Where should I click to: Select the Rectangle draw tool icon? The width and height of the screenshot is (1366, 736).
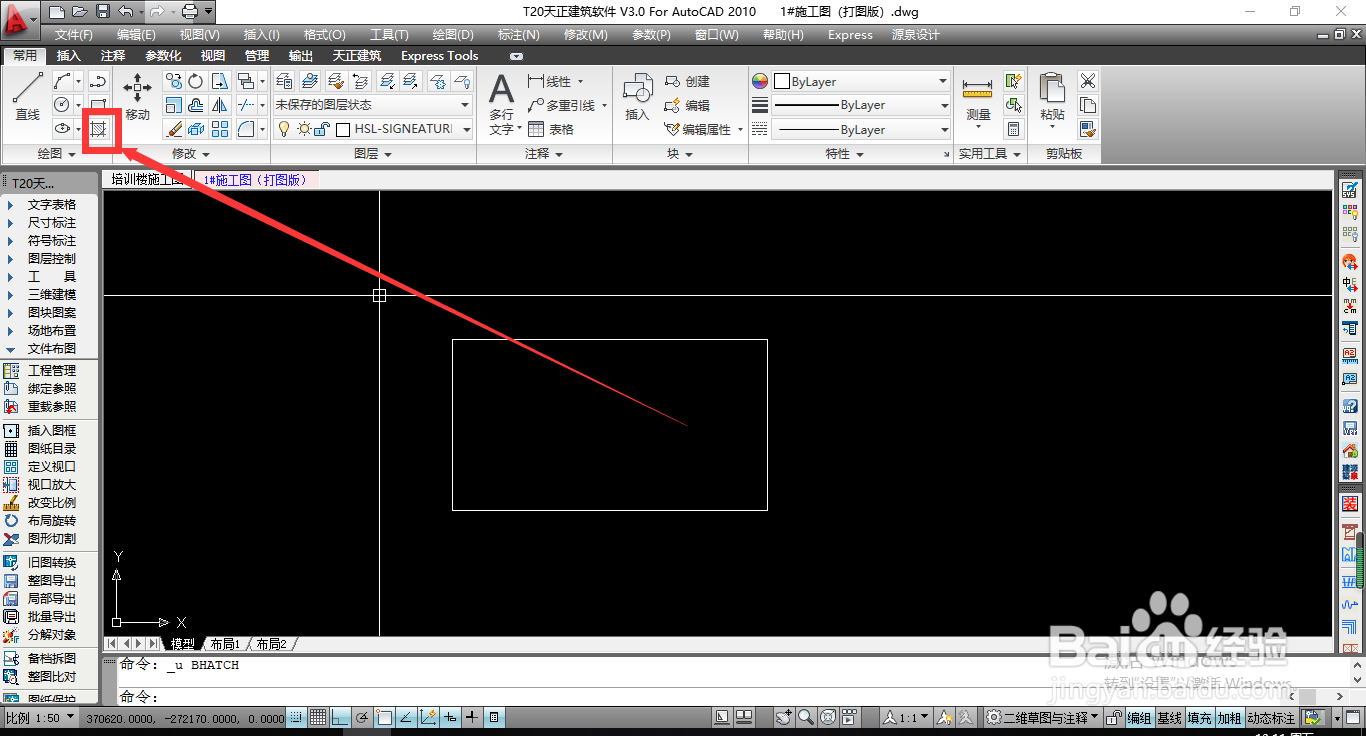click(98, 105)
